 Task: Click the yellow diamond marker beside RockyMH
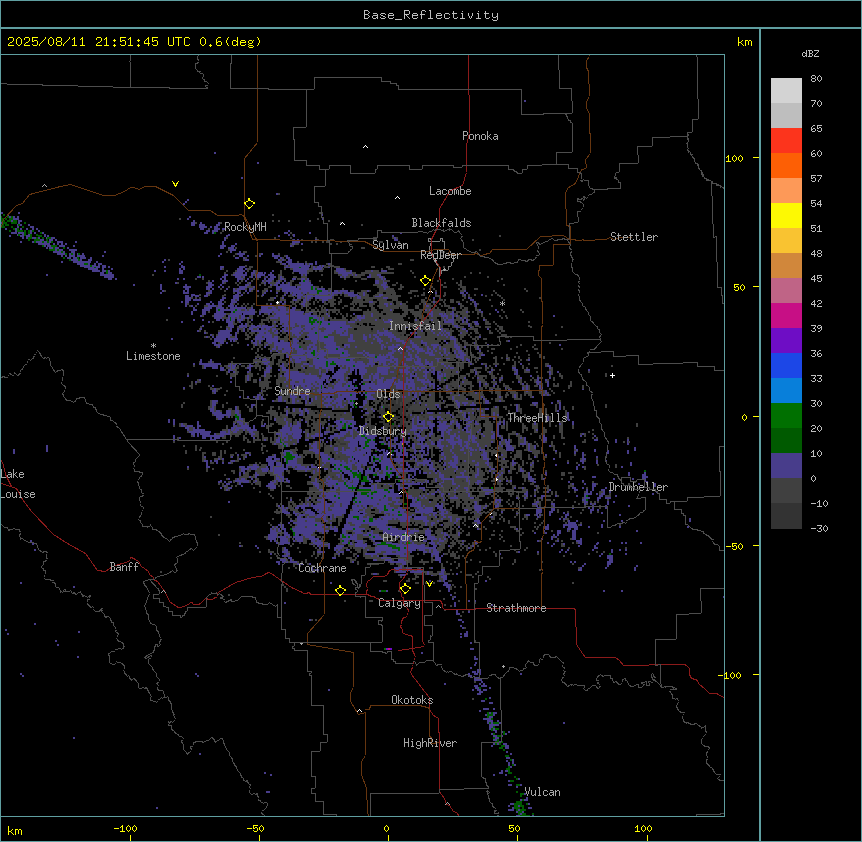click(249, 204)
